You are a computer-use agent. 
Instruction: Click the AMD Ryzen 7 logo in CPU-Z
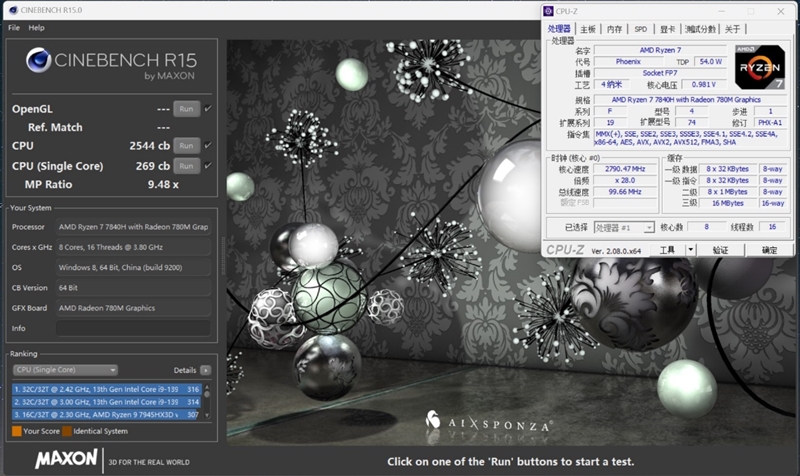point(758,67)
